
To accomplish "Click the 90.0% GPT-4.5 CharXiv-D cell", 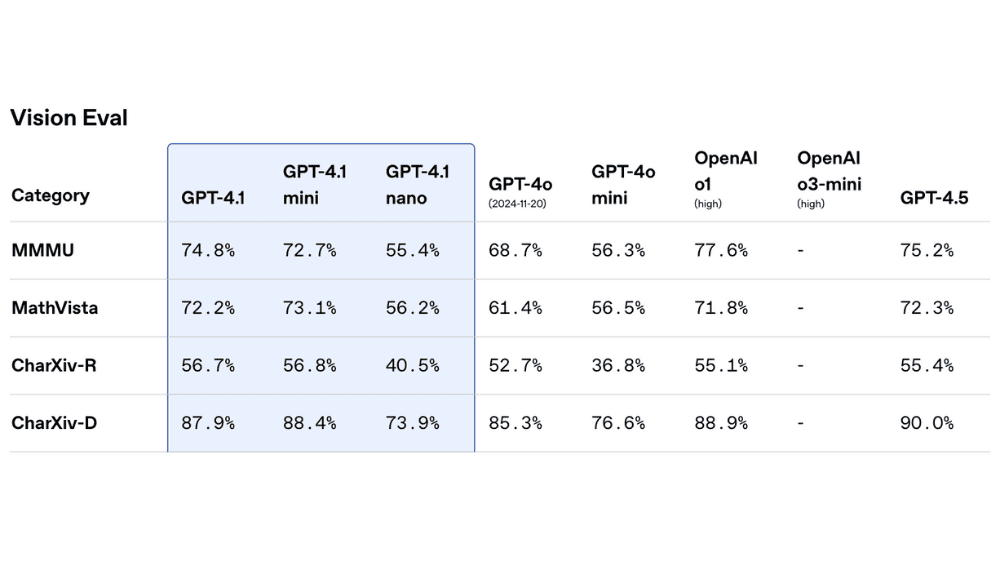I will 927,423.
